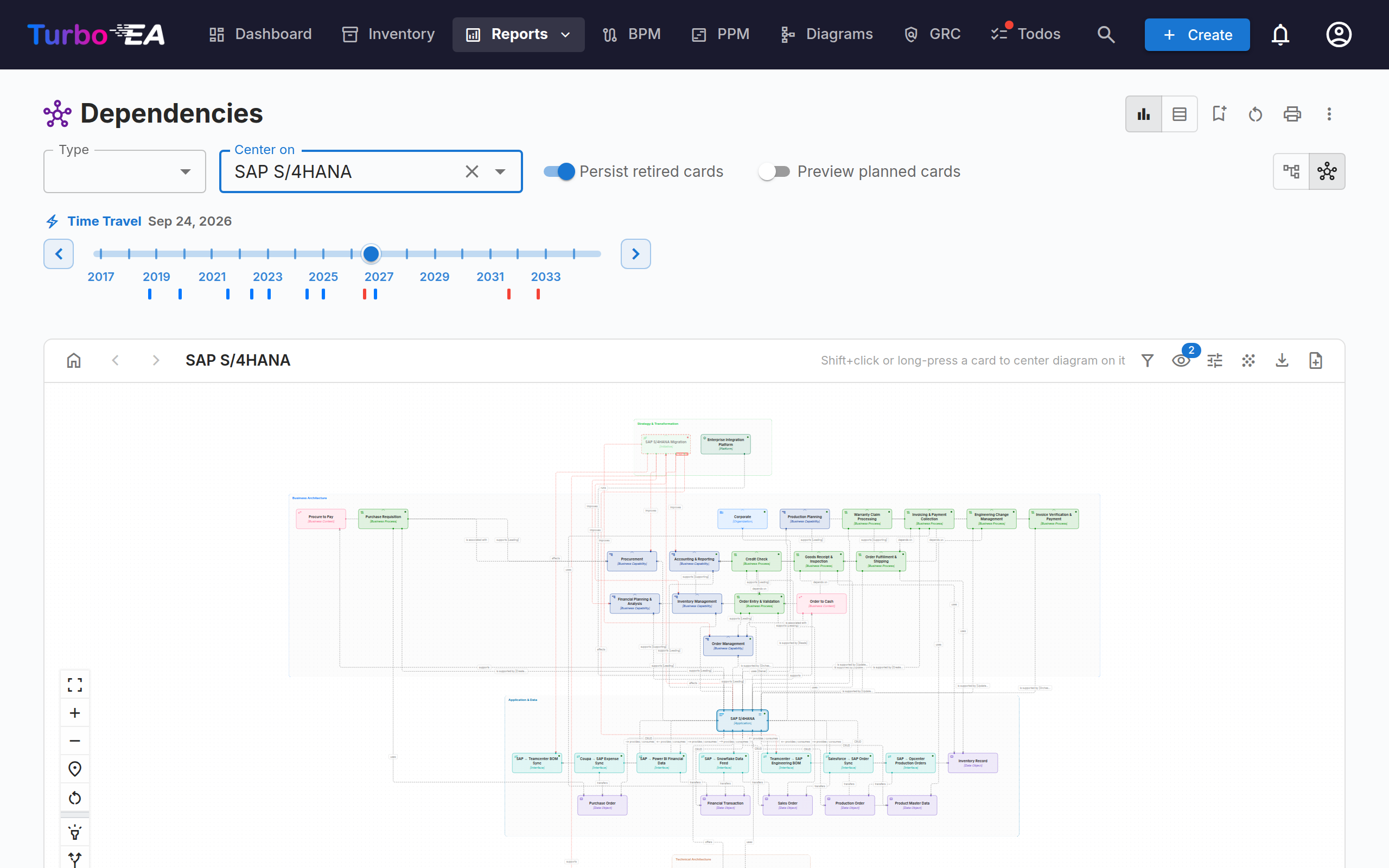Switch to table view icon
Viewport: 1389px width, 868px height.
click(1180, 114)
